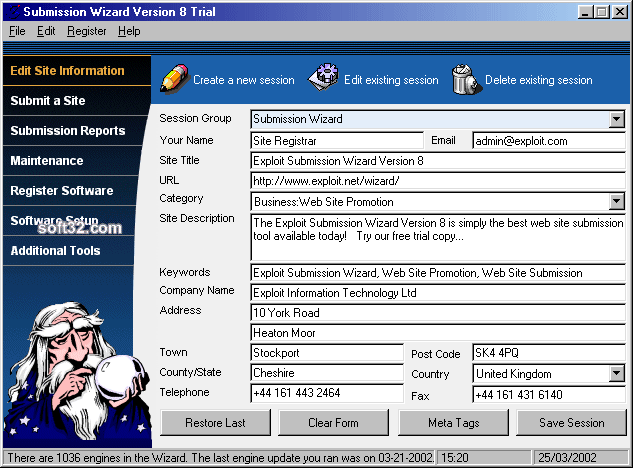Click the Keywords field
This screenshot has height=468, width=633.
pos(438,273)
